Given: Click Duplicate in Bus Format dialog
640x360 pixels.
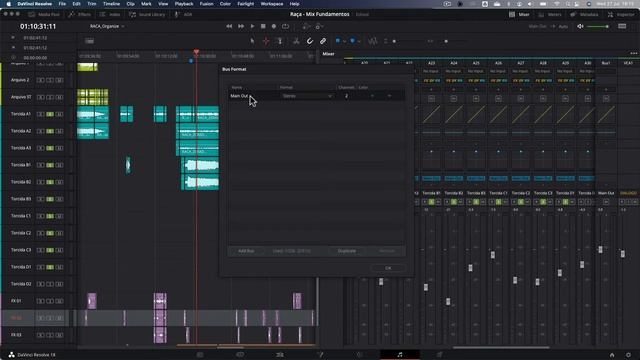Looking at the screenshot, I should (347, 251).
